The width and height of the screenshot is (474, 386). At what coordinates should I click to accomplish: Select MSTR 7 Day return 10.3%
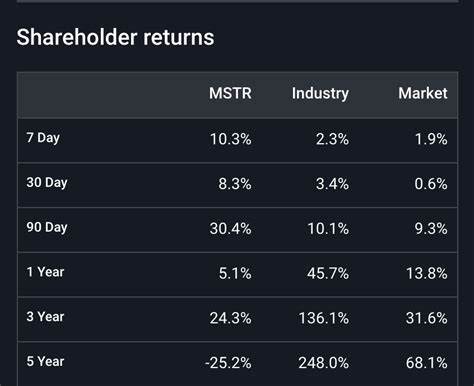[x=230, y=139]
